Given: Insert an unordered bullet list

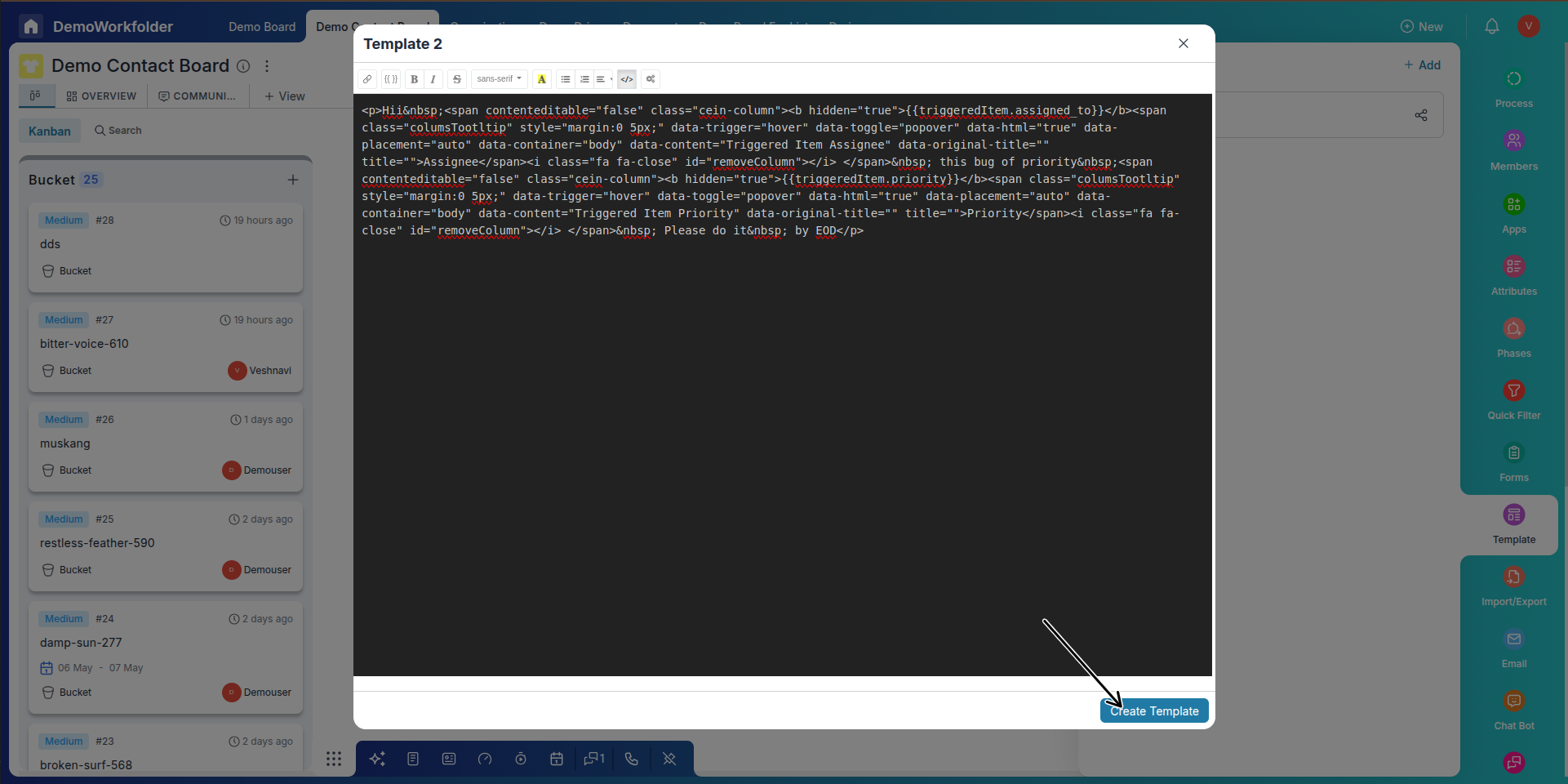Looking at the screenshot, I should click(x=566, y=79).
